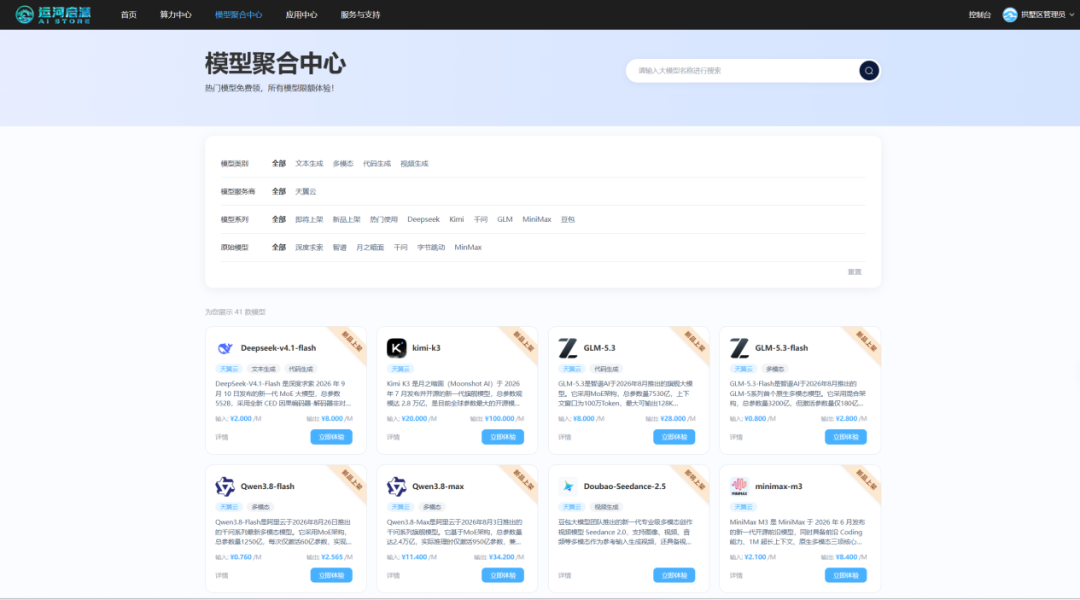The image size is (1080, 600).
Task: Click the round search magnifier button
Action: (869, 70)
